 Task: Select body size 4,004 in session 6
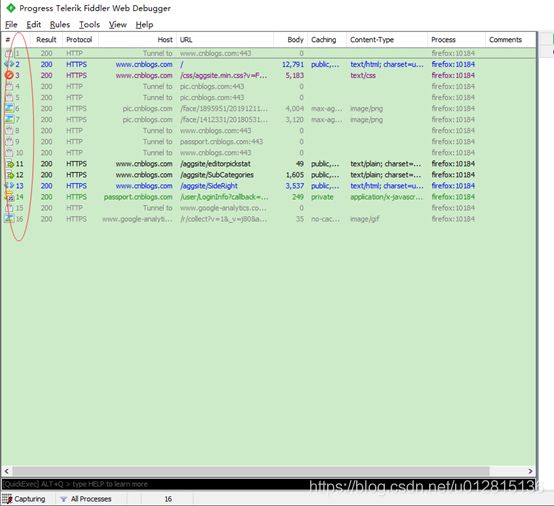point(295,108)
